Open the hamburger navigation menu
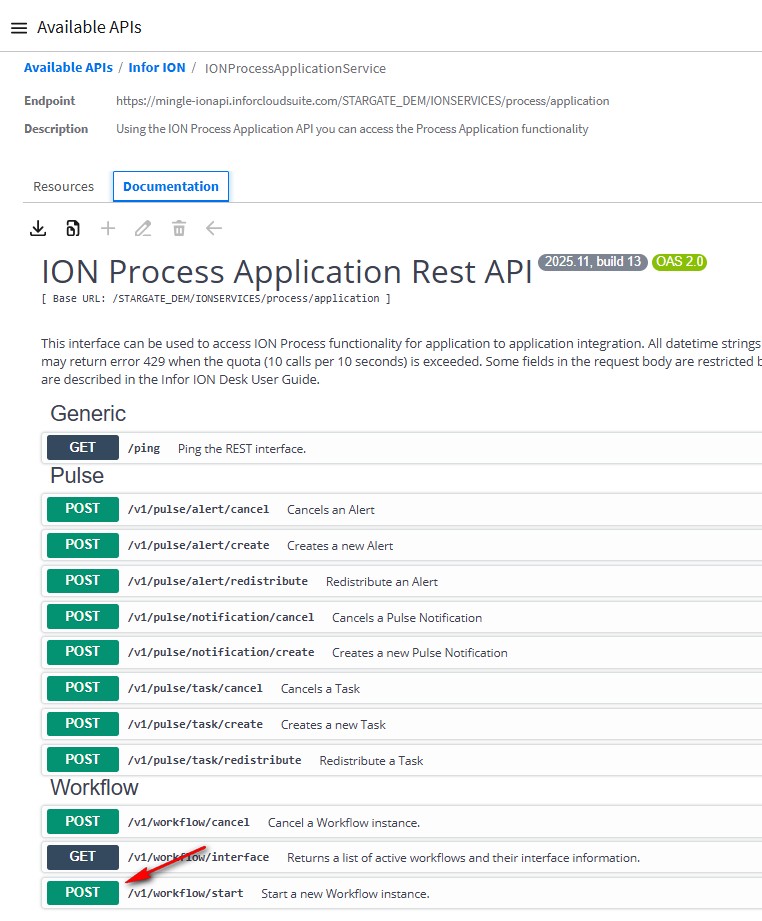 (18, 28)
